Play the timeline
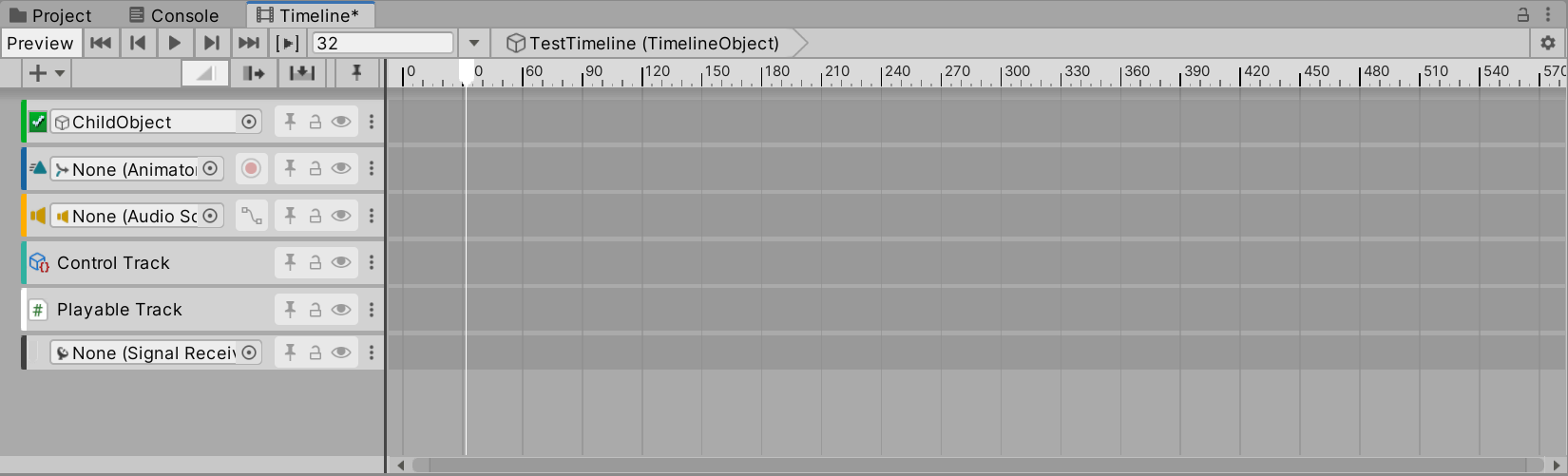This screenshot has width=1568, height=476. (x=174, y=43)
